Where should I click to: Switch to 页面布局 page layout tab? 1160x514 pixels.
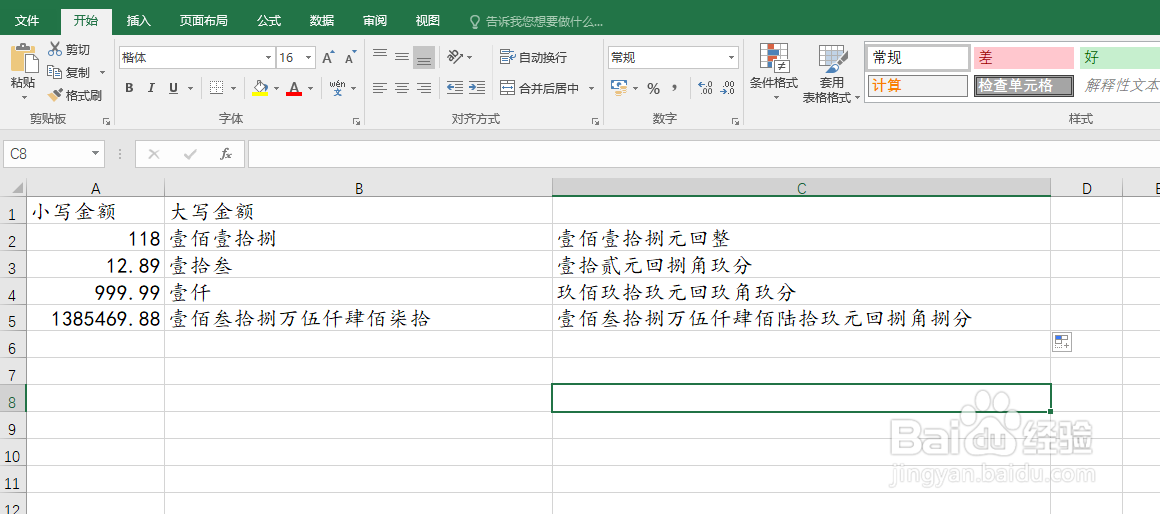203,21
